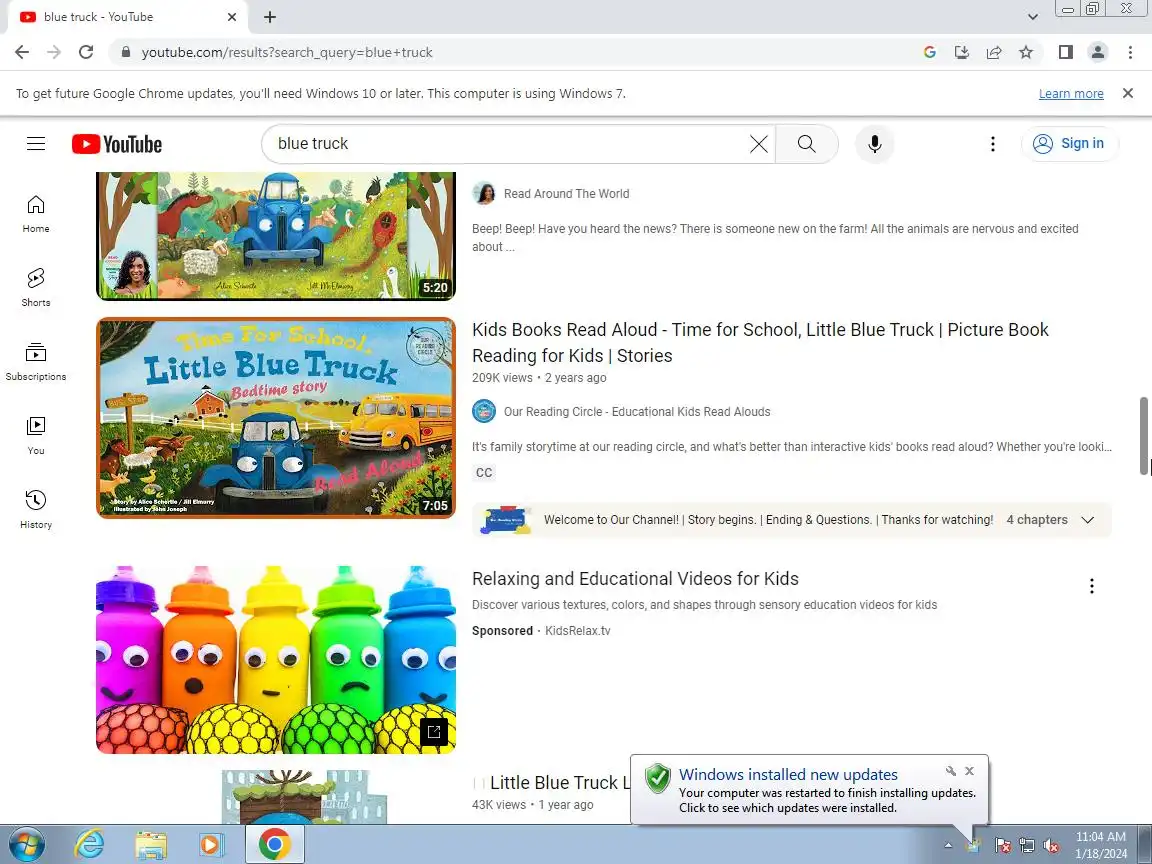The image size is (1152, 864).
Task: Open Windows Media Player from taskbar
Action: click(x=212, y=844)
